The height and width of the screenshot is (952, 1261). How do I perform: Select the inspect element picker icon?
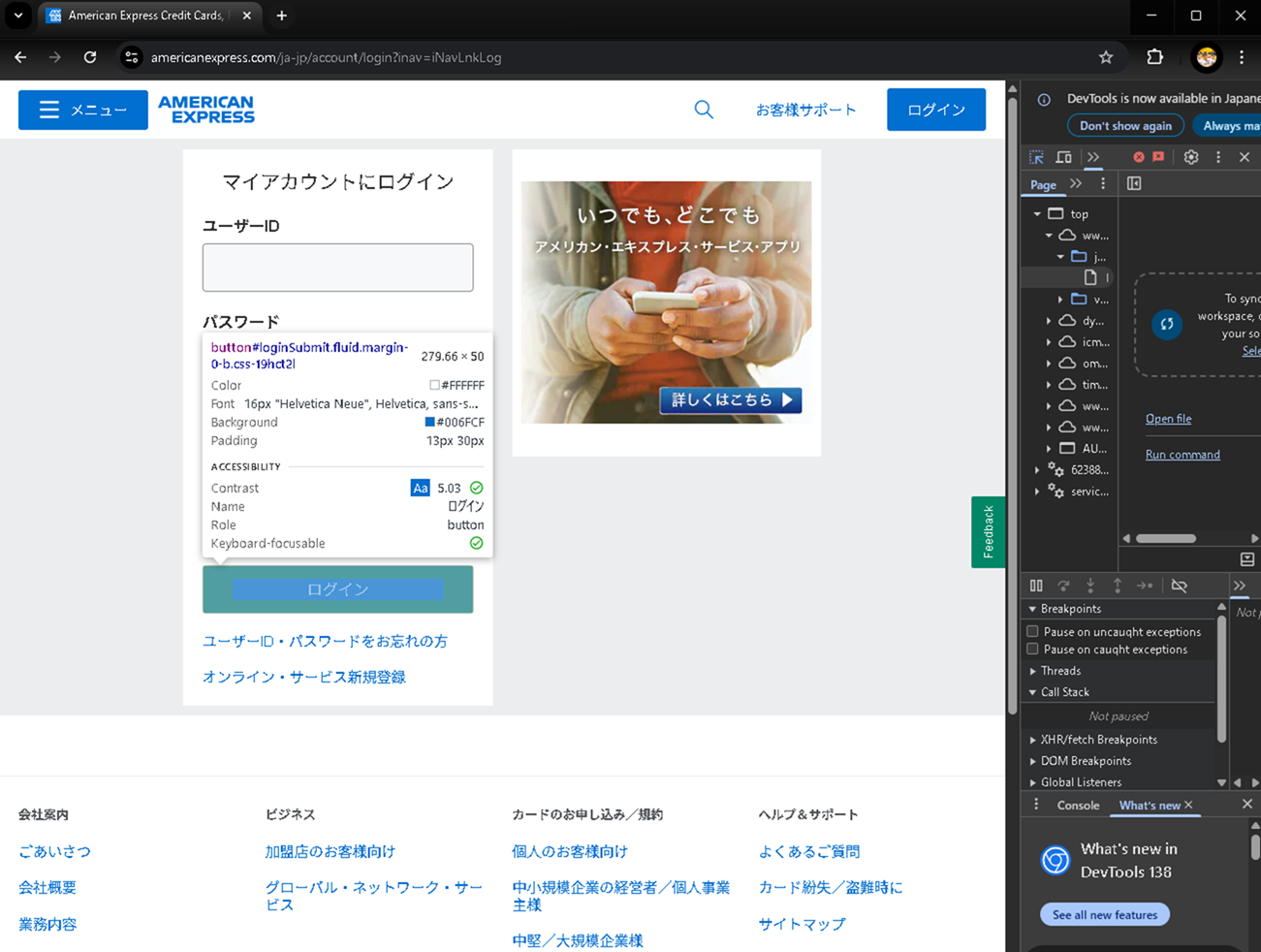(1036, 157)
